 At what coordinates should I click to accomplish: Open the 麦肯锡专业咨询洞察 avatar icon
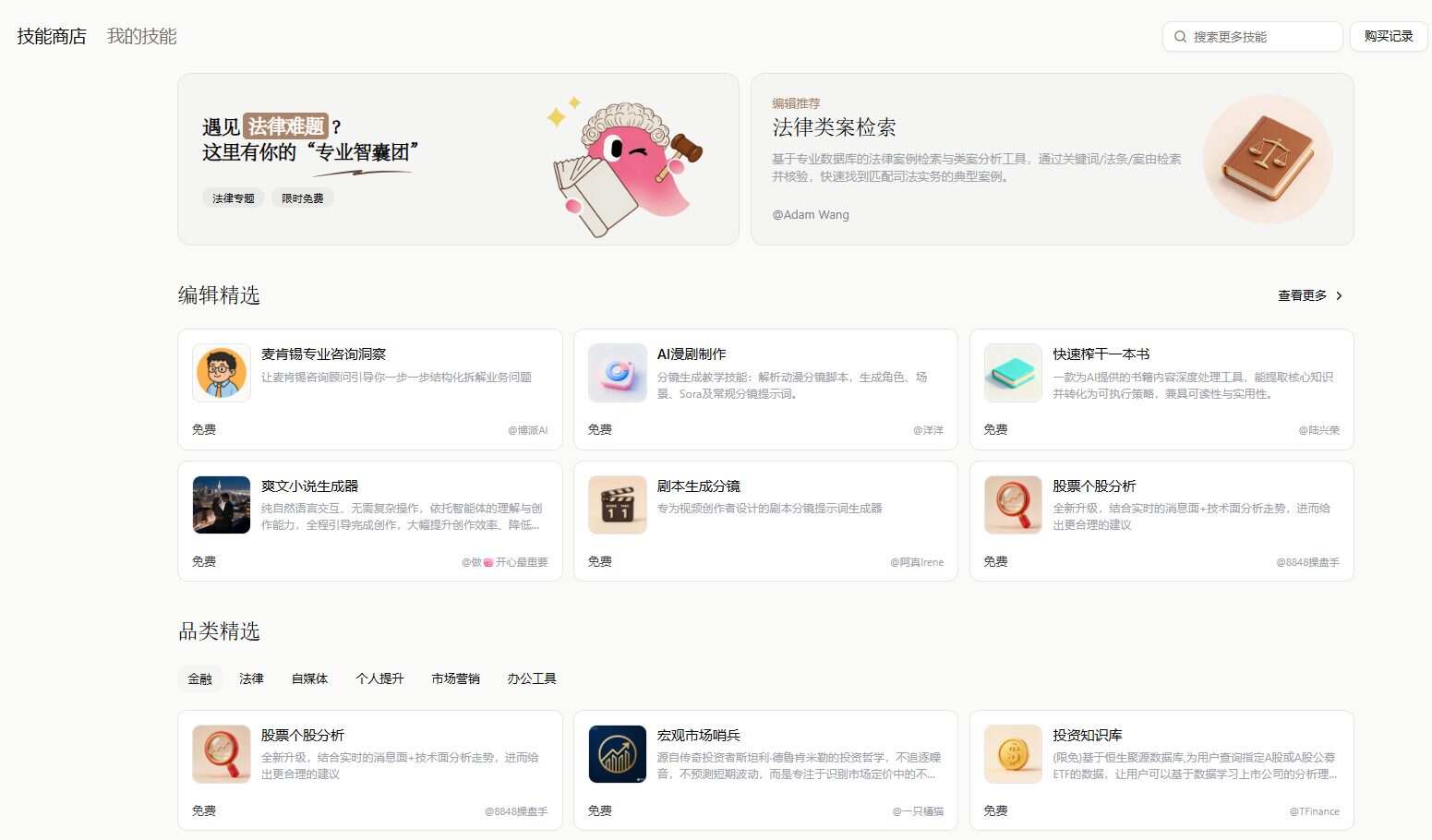click(x=221, y=373)
